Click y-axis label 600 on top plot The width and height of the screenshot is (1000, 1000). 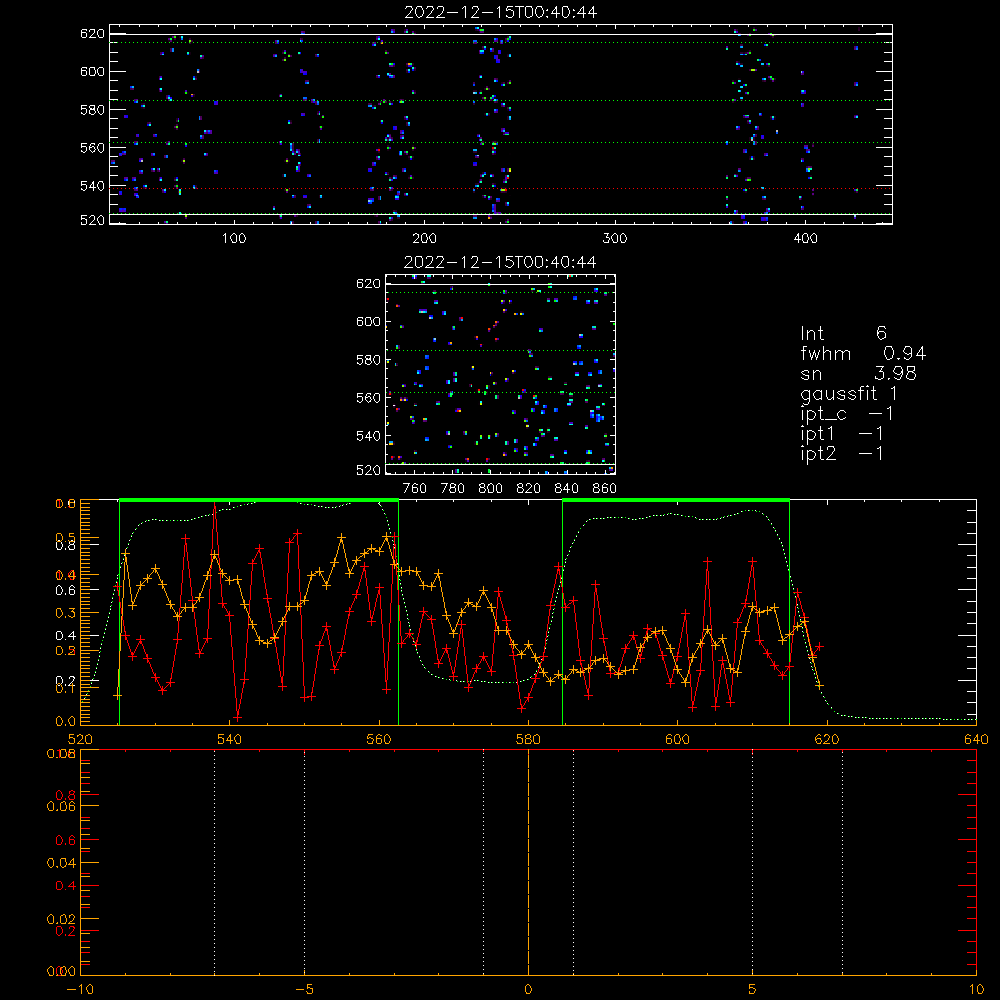(x=92, y=72)
